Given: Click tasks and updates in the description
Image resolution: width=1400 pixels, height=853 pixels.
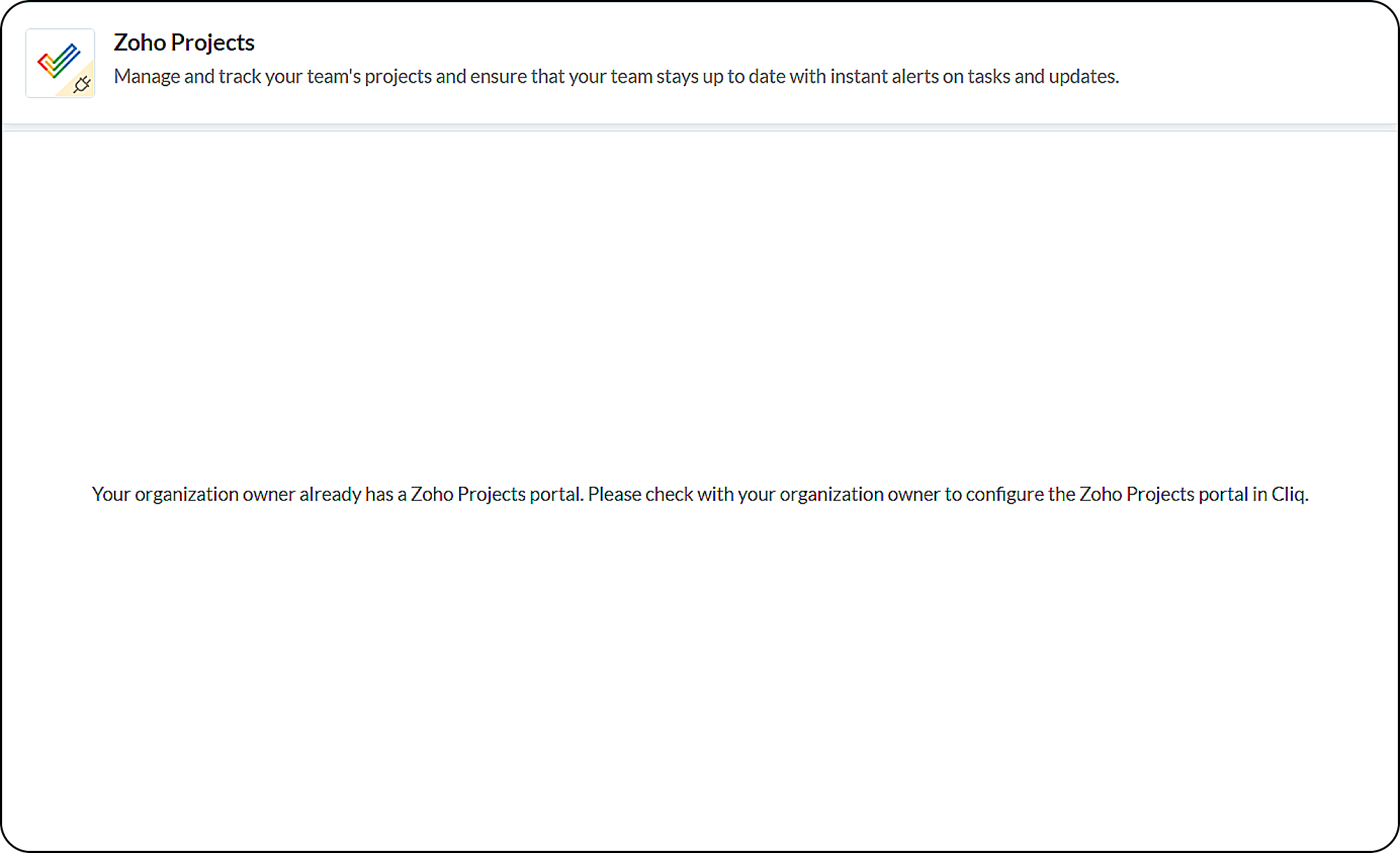Looking at the screenshot, I should [1042, 76].
